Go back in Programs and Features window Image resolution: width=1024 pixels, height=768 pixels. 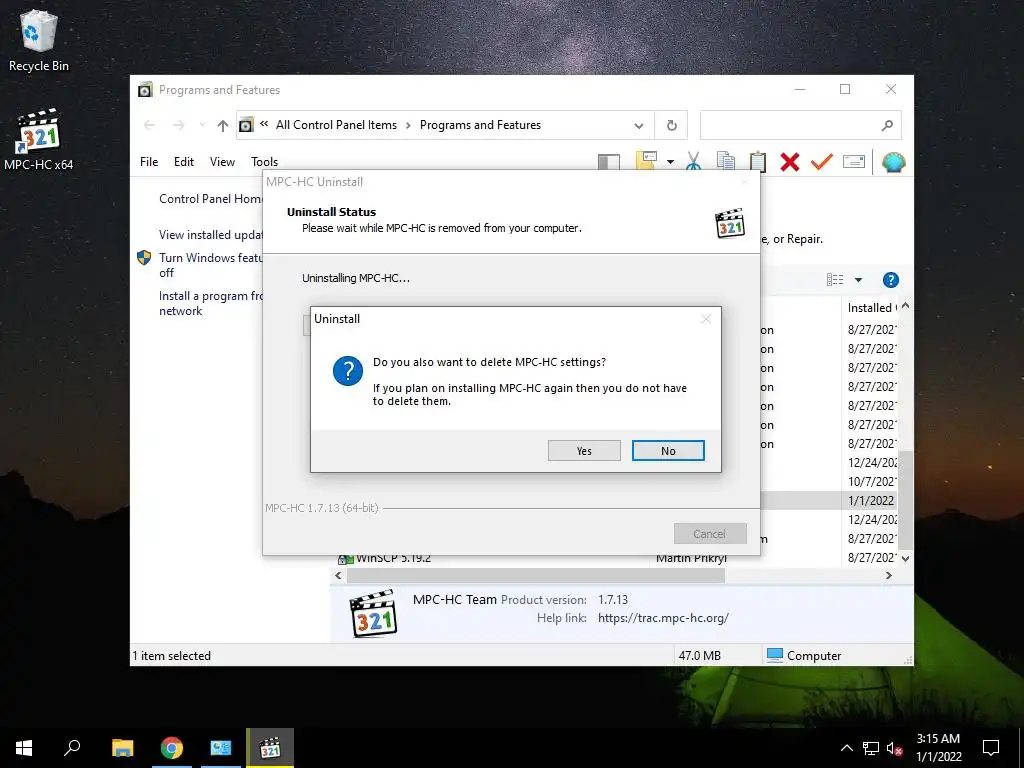click(x=150, y=125)
